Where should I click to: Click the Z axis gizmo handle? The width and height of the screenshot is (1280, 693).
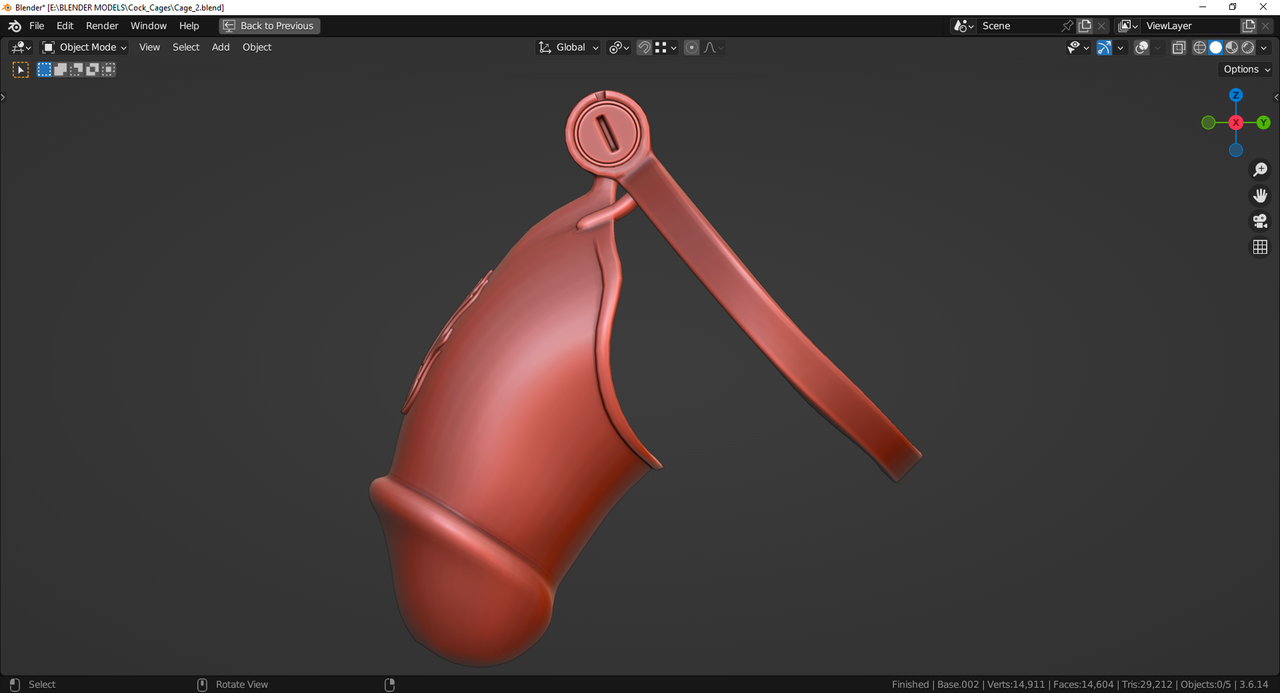[1236, 95]
